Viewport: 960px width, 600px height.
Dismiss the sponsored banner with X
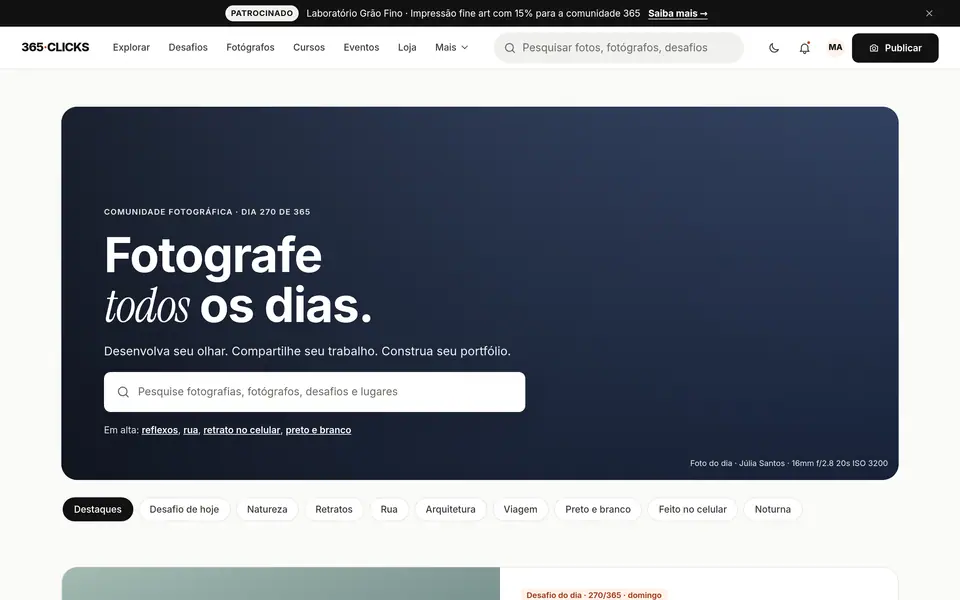click(x=929, y=13)
